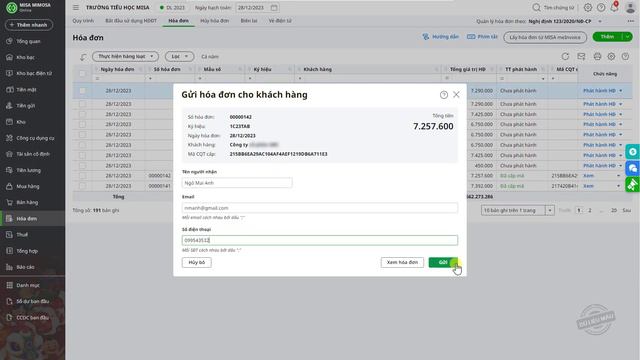640x360 pixels.
Task: Expand Thực hiện hàng loạt dropdown
Action: pyautogui.click(x=125, y=56)
